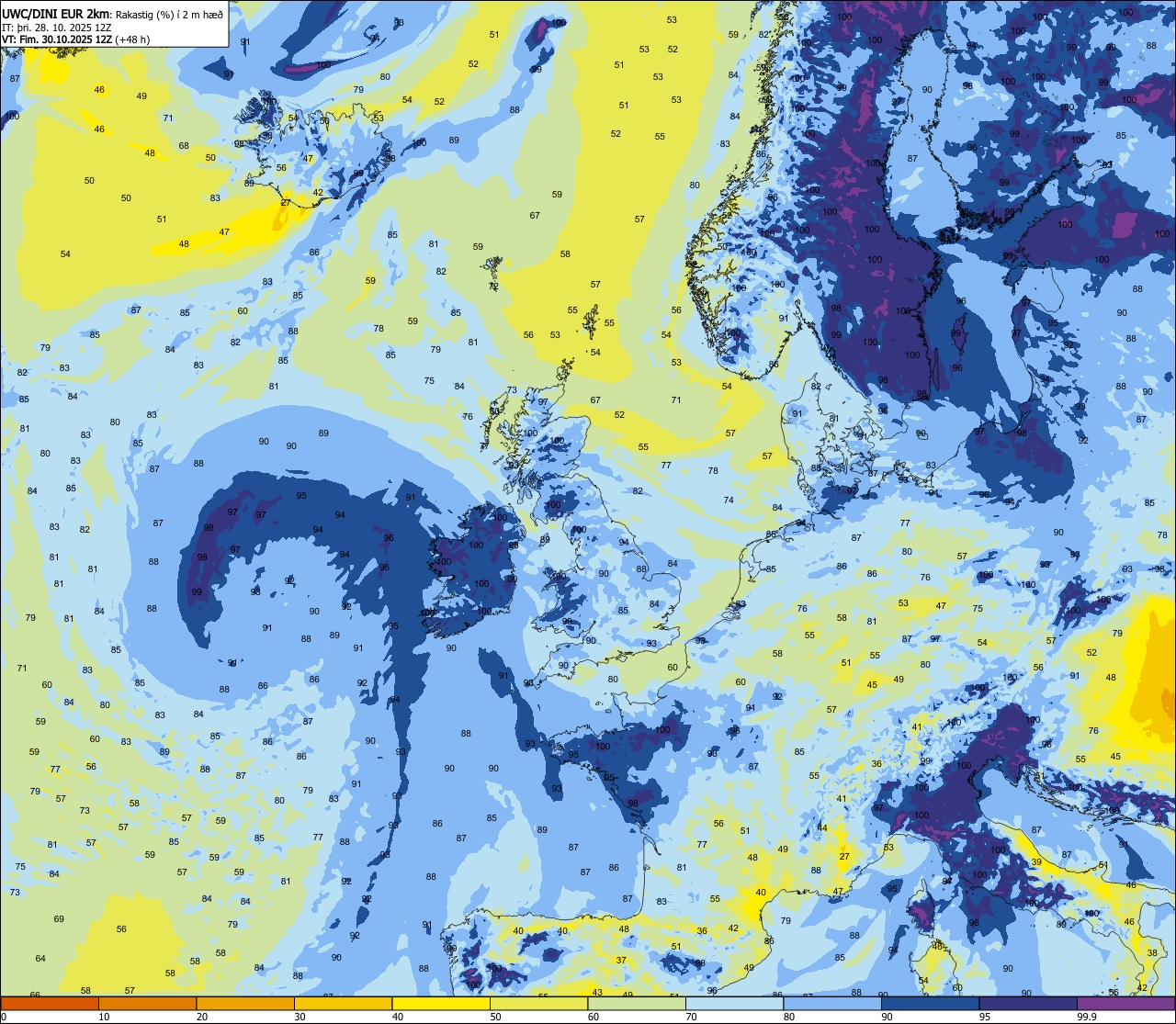Click the map title 'UWC/DINI EUR 2km'

click(55, 13)
